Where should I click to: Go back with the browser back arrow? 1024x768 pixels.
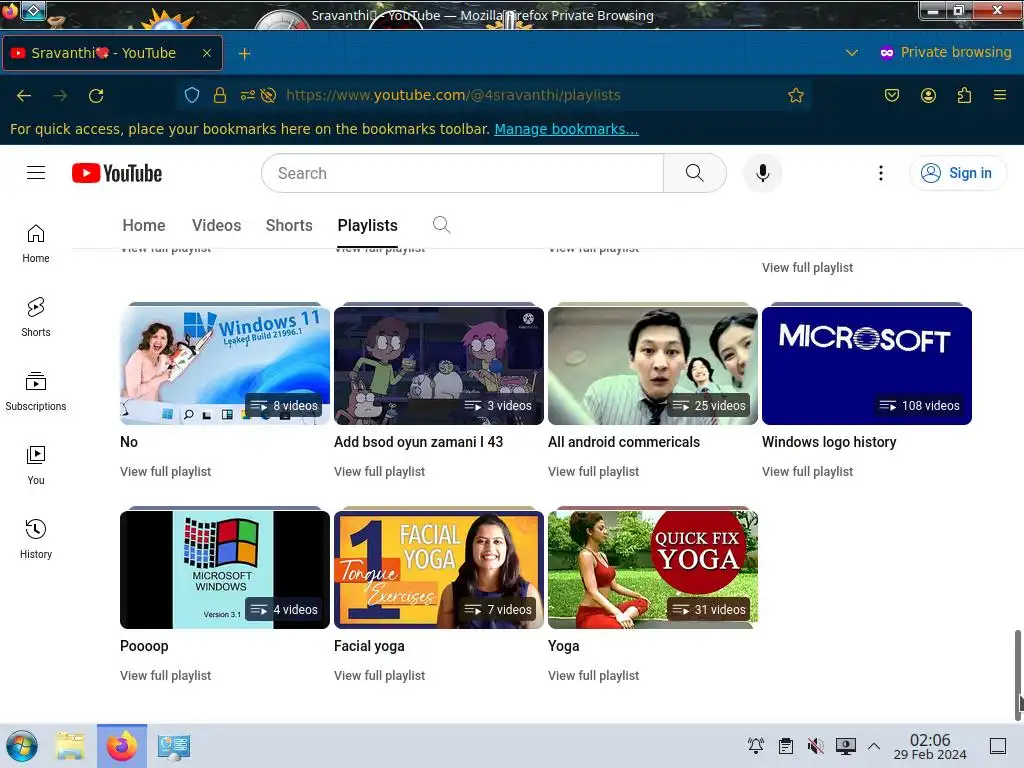pyautogui.click(x=24, y=95)
